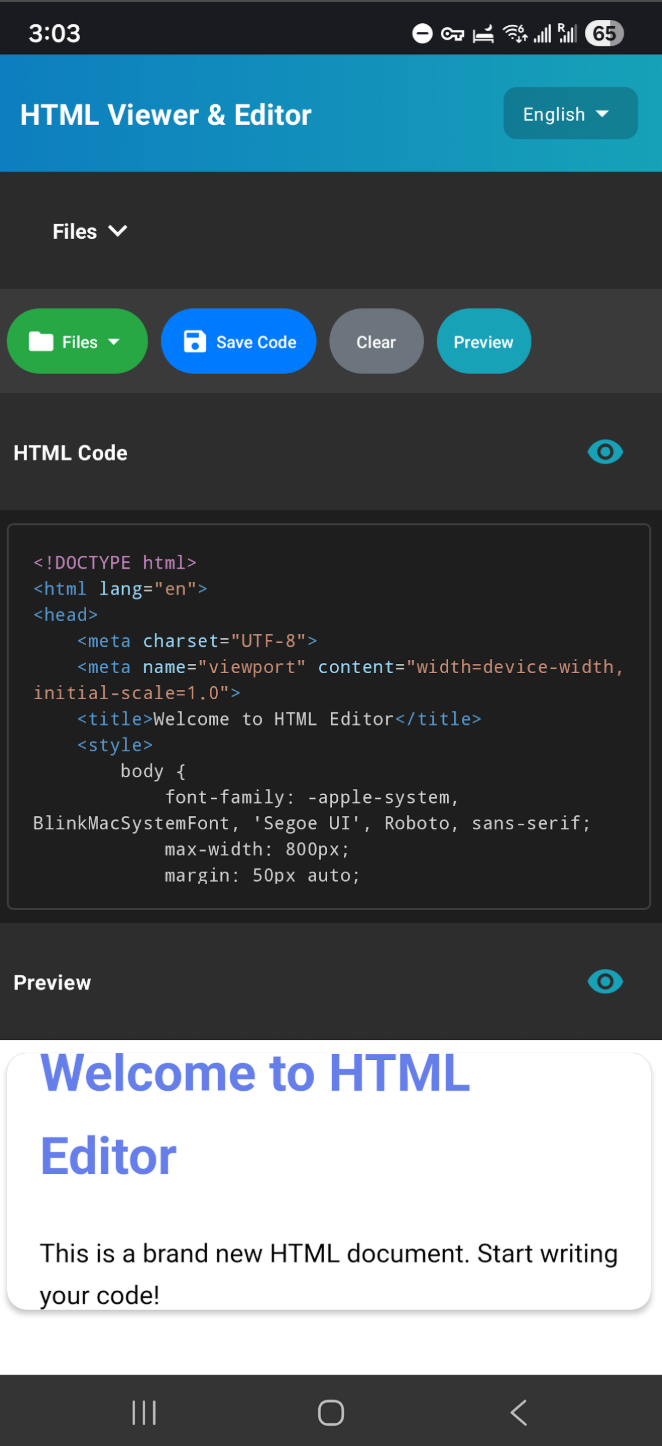
Task: Tap the home circle button
Action: 330,1412
